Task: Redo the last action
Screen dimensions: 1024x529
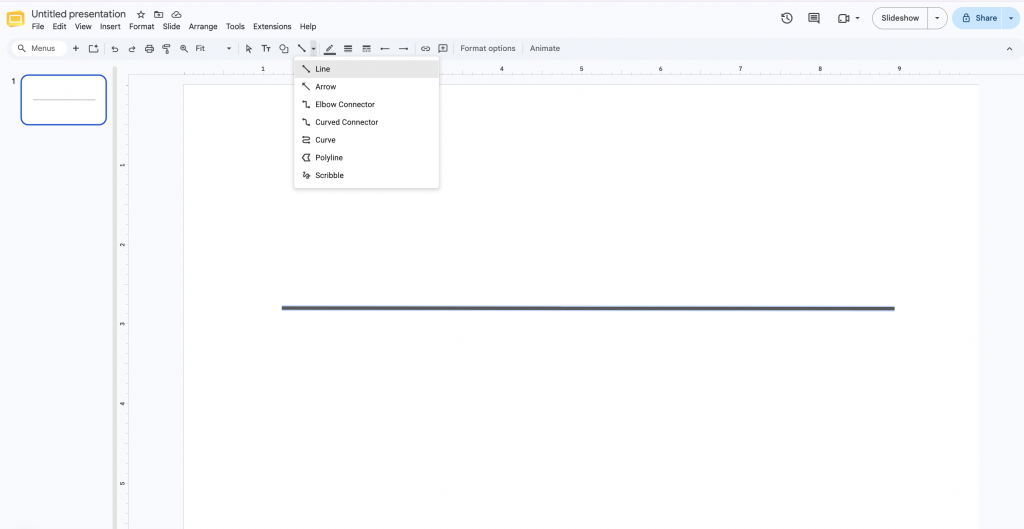Action: 132,48
